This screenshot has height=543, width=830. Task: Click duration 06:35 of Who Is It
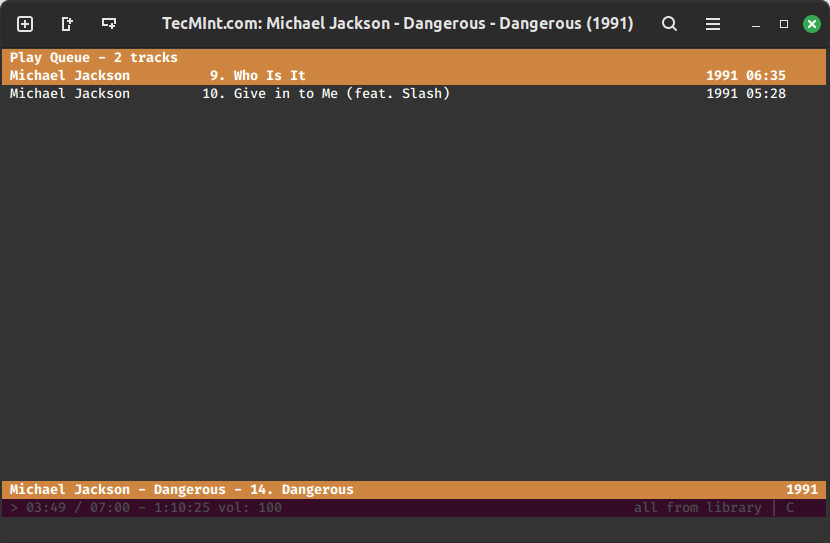pos(766,76)
